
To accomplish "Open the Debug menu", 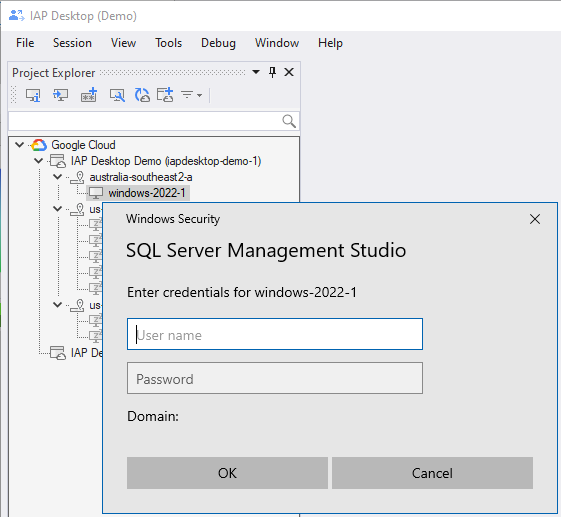I will (x=218, y=43).
